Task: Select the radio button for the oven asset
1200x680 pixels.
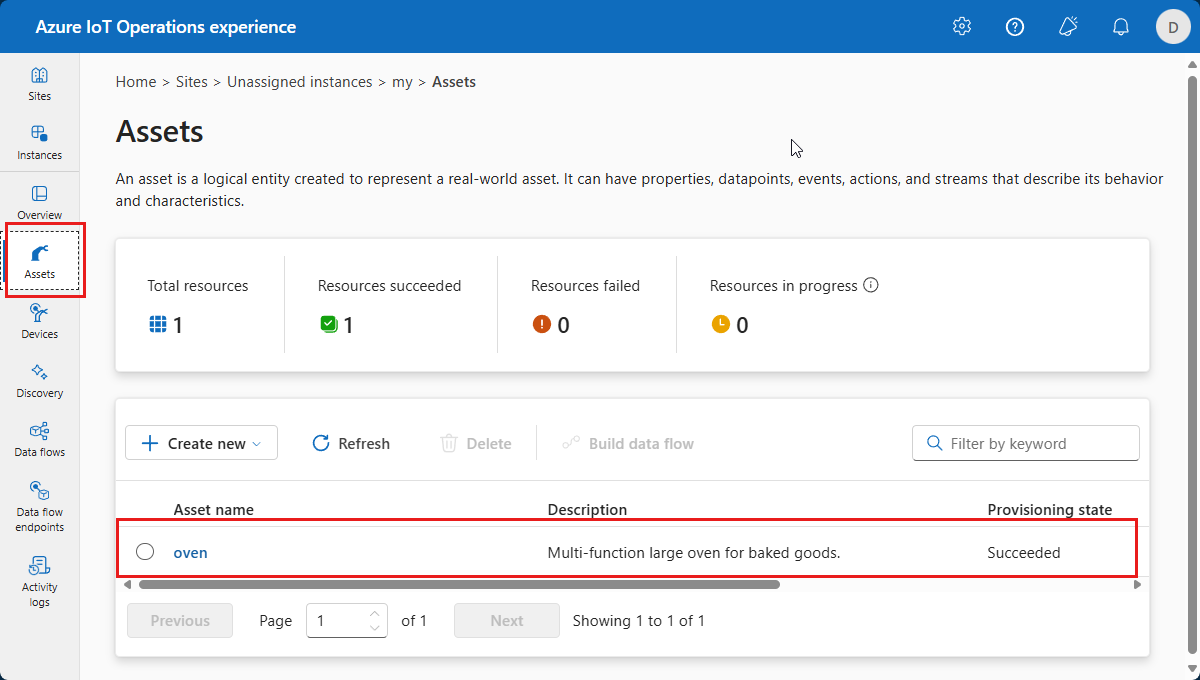Action: (x=145, y=551)
